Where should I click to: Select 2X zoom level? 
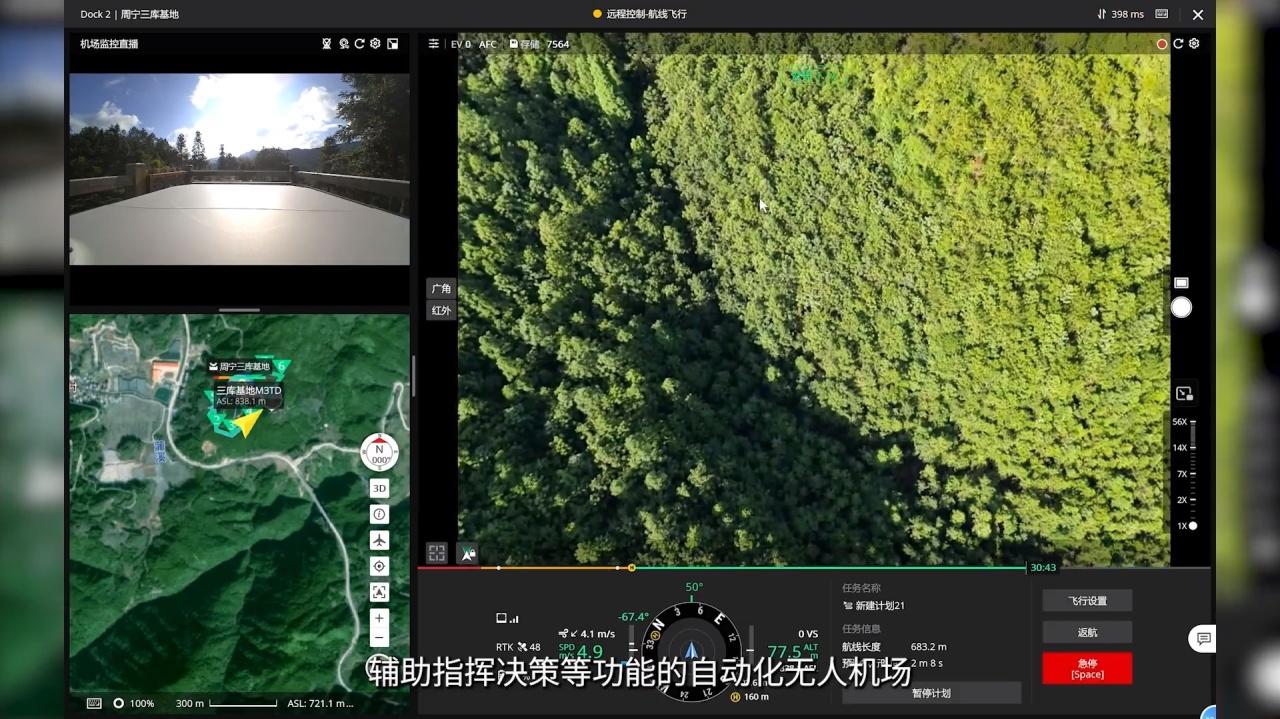pos(1182,500)
